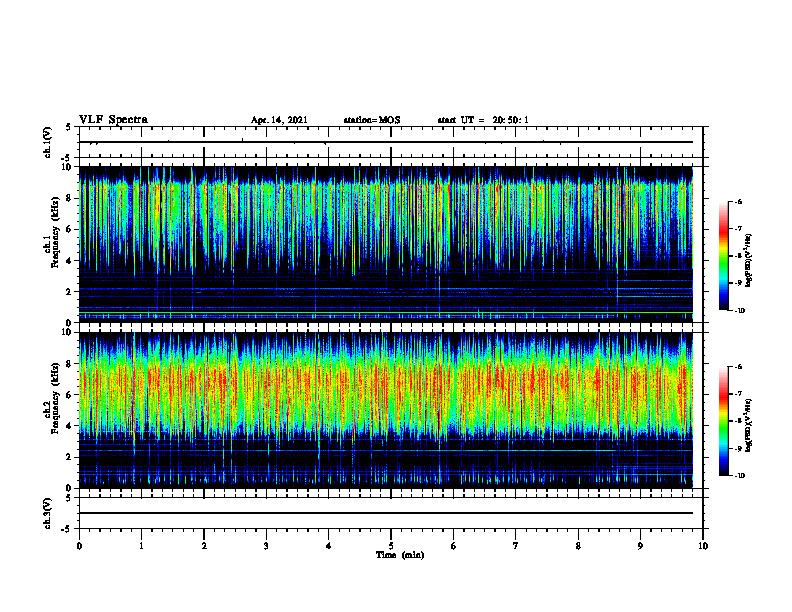Click the "-9" label on ch.2 colorbar
Viewport: 792px width, 612px height.
coord(738,448)
